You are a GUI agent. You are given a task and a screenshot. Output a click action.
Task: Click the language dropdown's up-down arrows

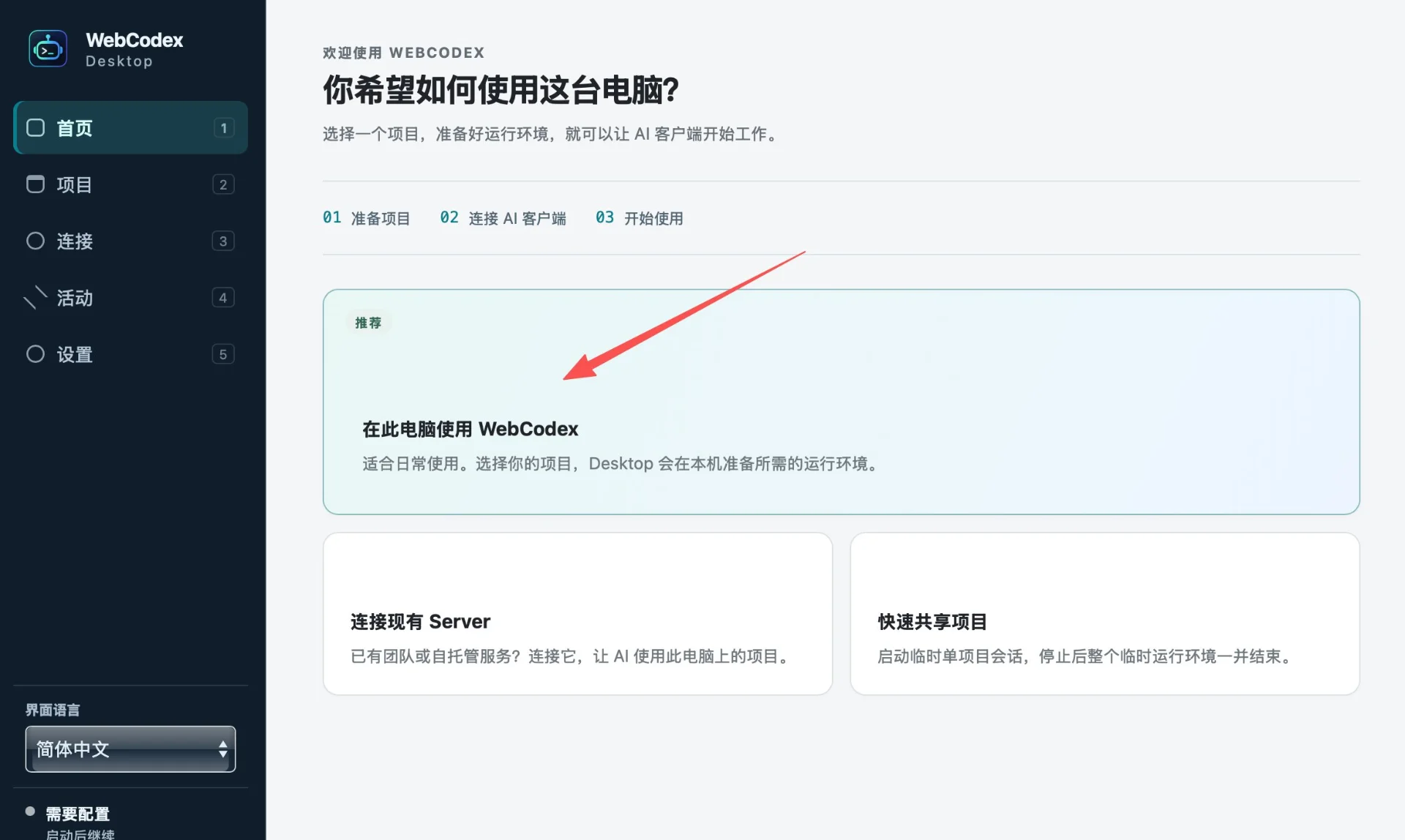(222, 749)
